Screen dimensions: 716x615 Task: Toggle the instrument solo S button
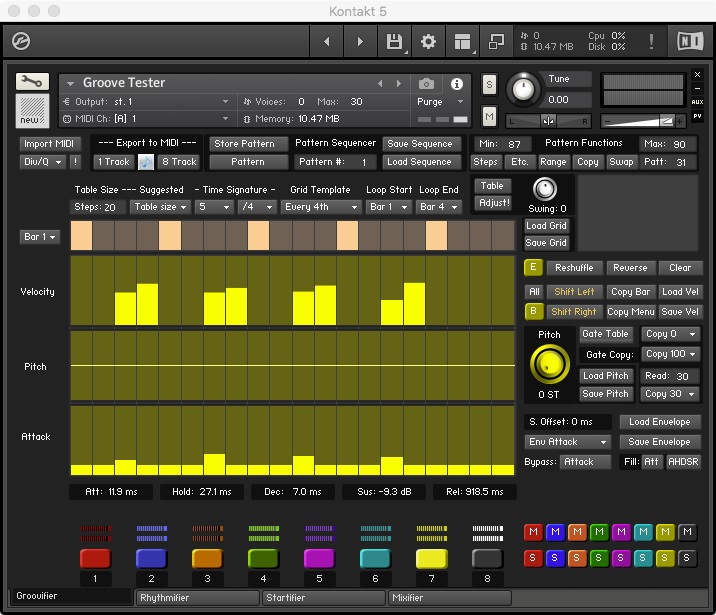(x=489, y=85)
